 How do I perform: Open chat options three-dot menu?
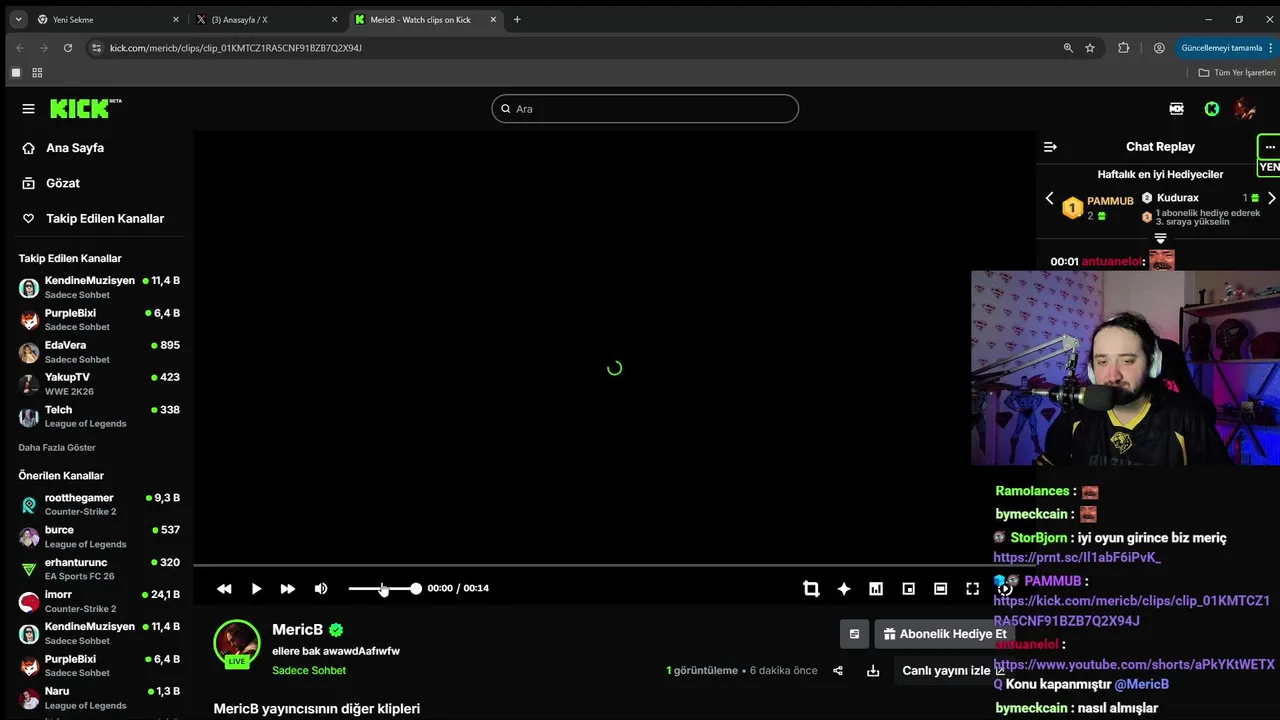click(1270, 147)
